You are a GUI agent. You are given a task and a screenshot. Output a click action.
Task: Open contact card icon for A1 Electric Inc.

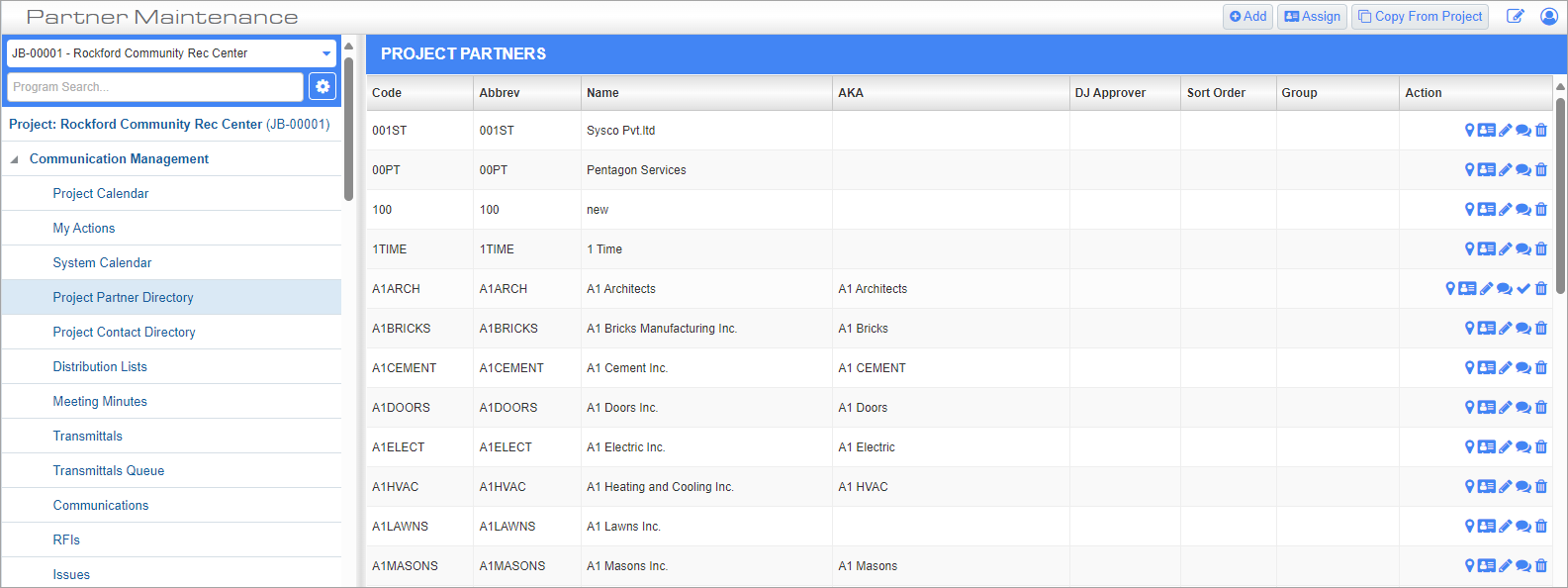[x=1487, y=446]
